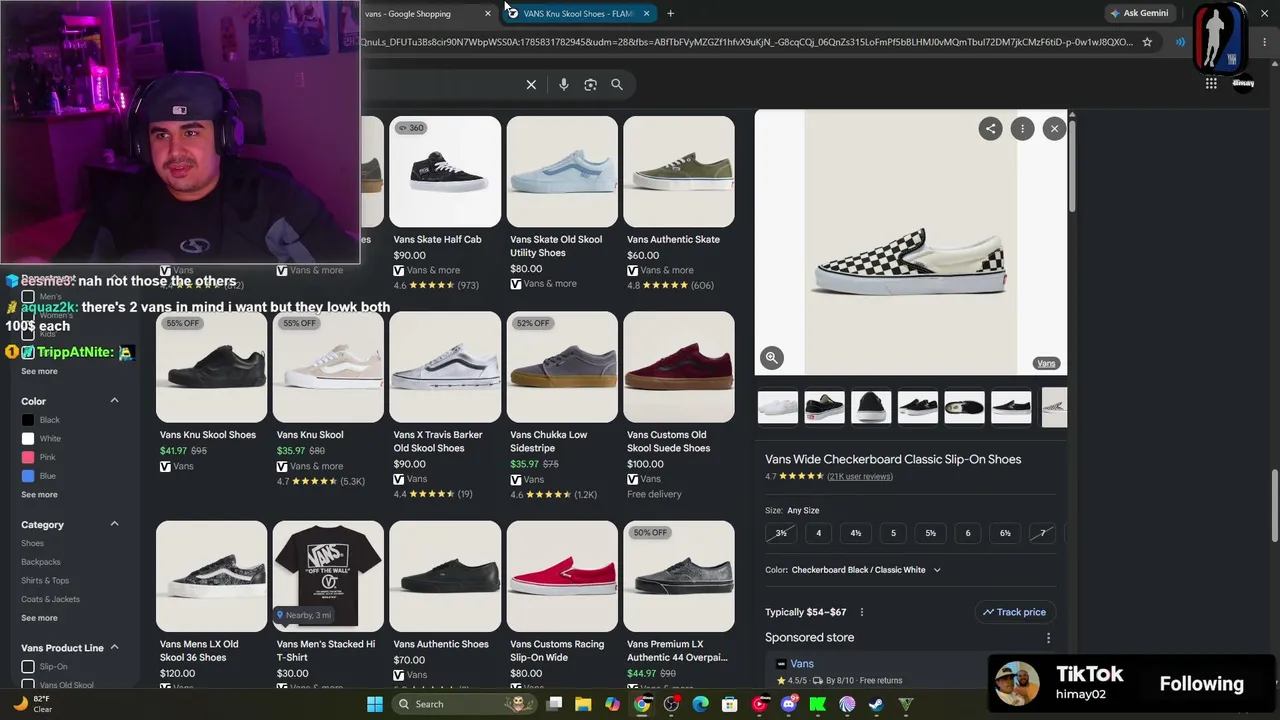Select size 4½
This screenshot has width=1280, height=720.
pyautogui.click(x=856, y=533)
